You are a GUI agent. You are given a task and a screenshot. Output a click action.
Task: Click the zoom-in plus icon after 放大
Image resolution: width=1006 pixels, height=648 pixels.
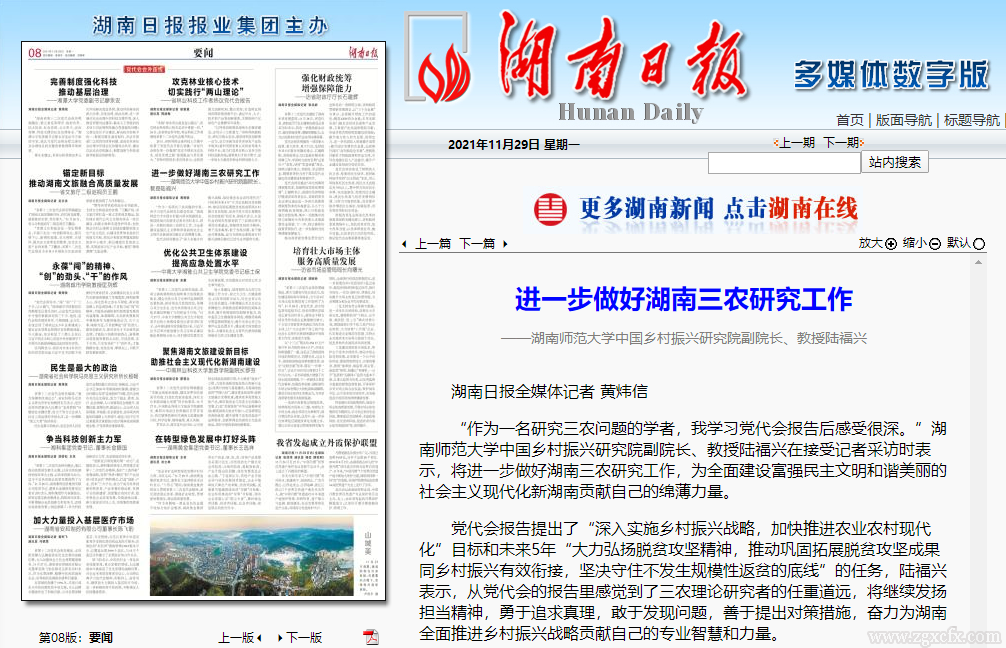tap(891, 244)
